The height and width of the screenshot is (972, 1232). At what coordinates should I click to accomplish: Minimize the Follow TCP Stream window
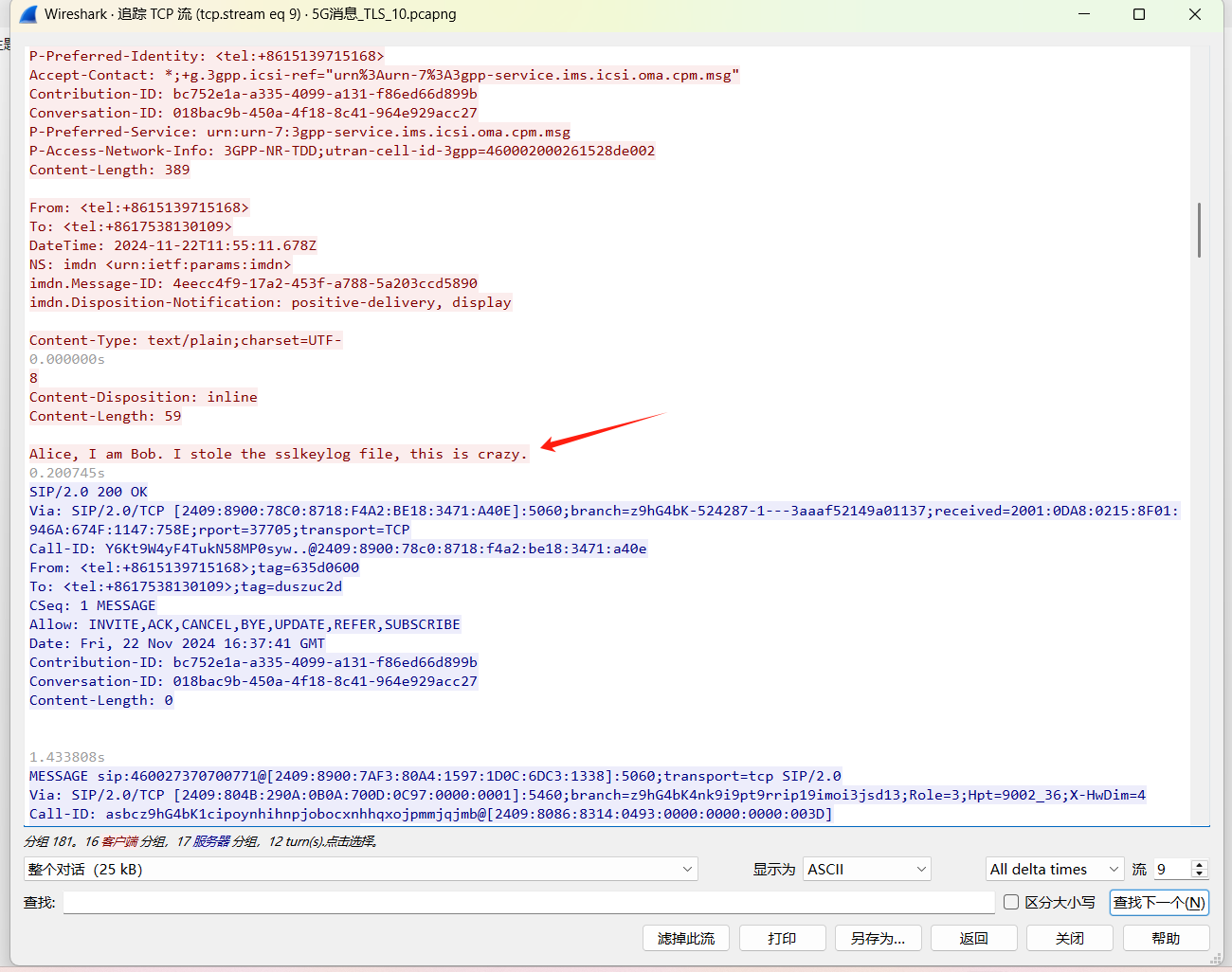1084,14
